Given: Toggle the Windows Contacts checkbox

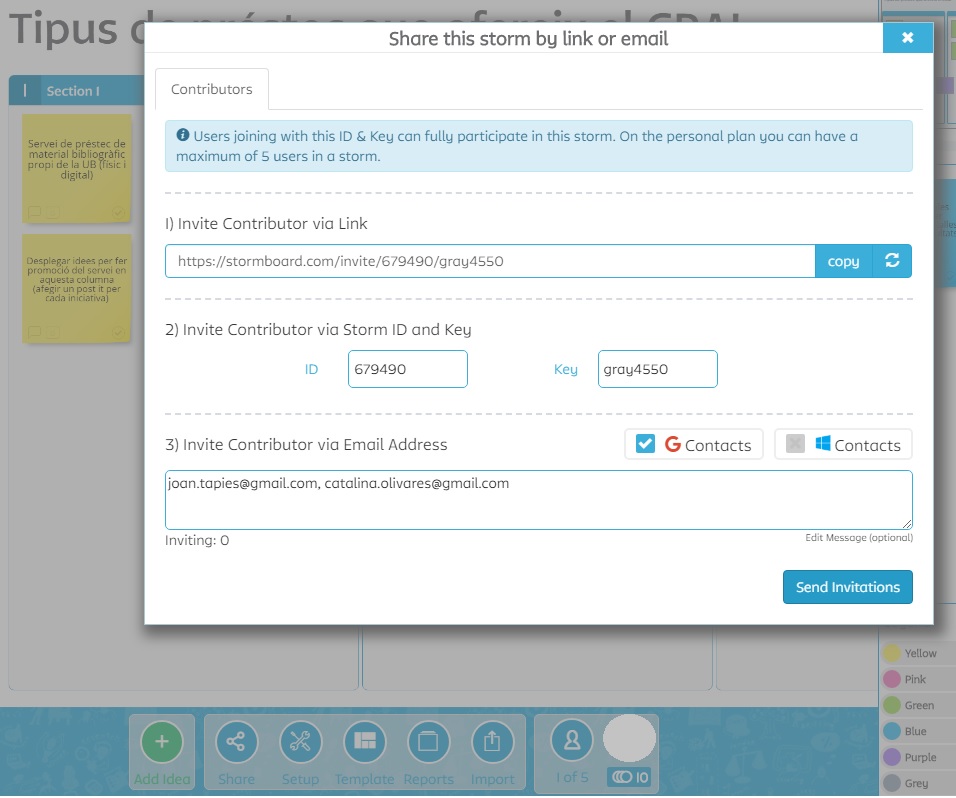Looking at the screenshot, I should point(795,444).
